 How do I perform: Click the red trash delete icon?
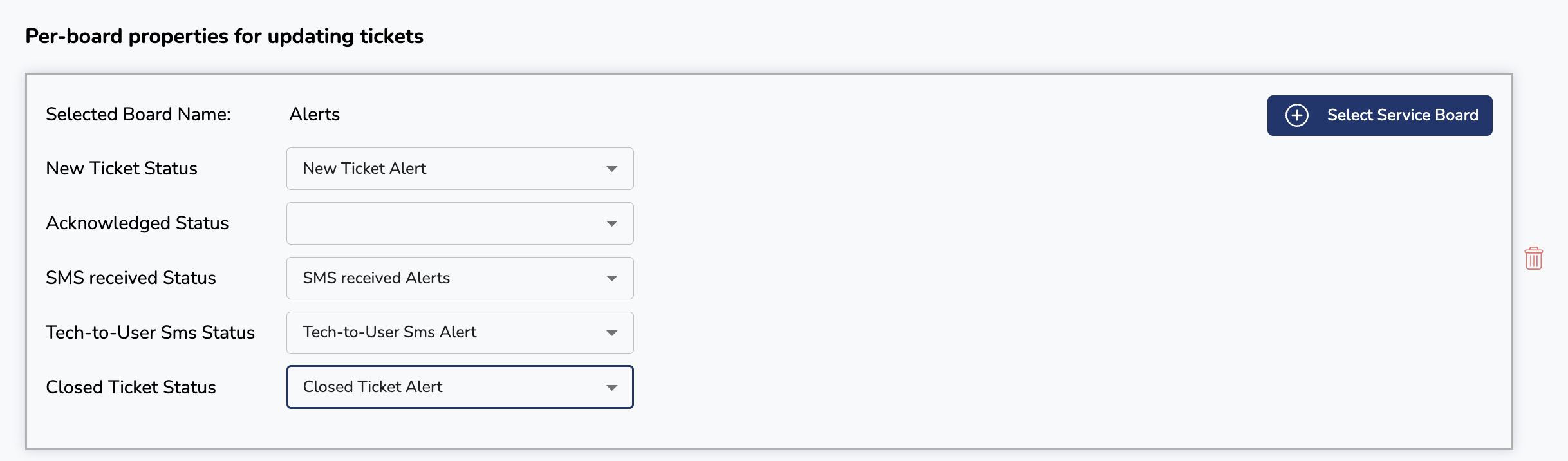point(1533,259)
